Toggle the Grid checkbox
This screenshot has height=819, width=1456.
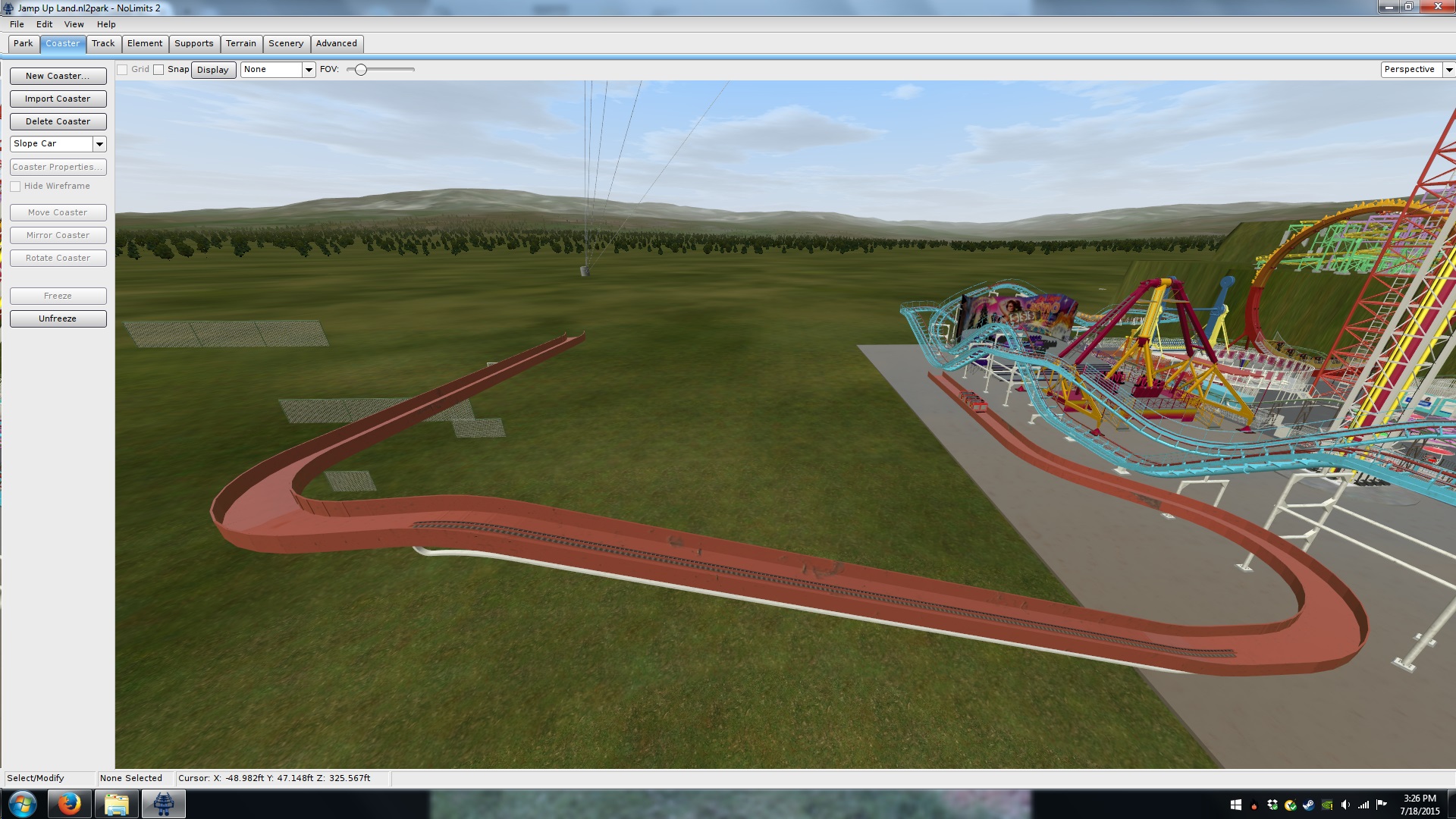pyautogui.click(x=122, y=70)
